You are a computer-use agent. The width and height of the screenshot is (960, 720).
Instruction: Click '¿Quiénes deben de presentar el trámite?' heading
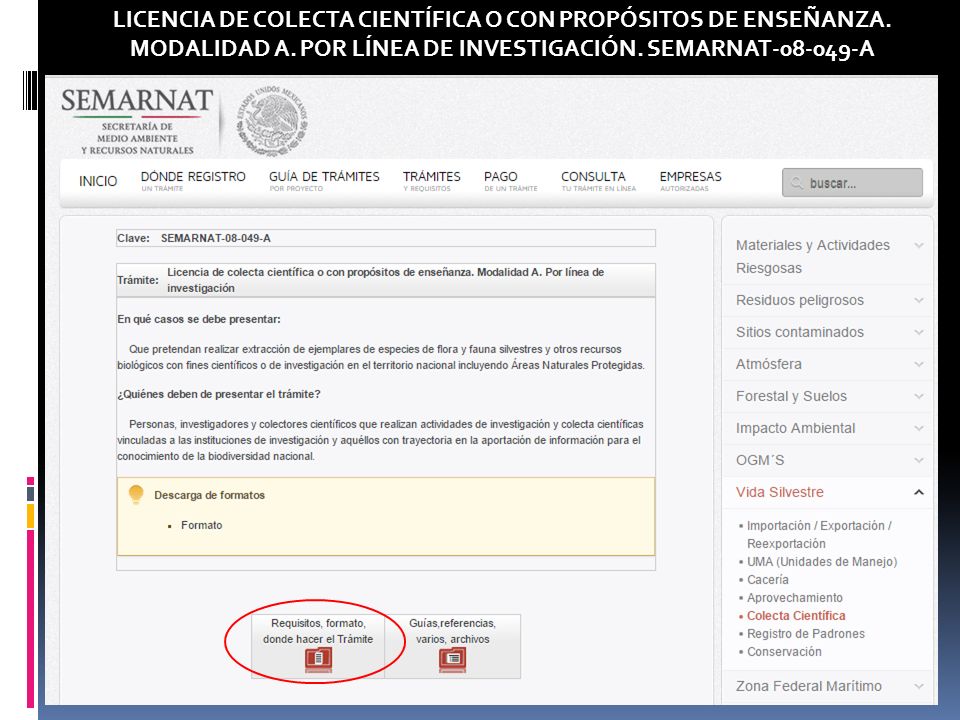219,394
